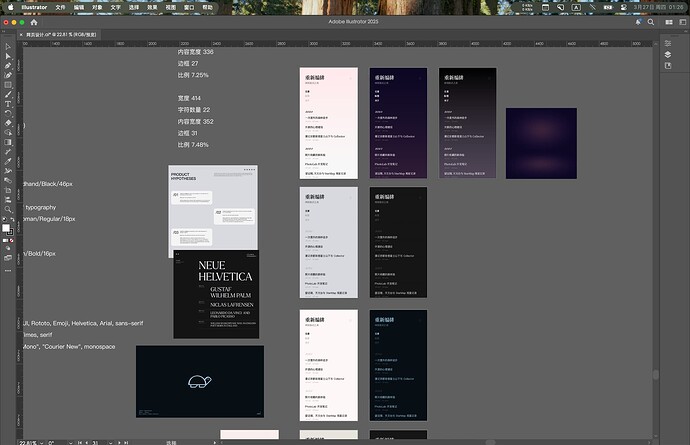The height and width of the screenshot is (445, 690).
Task: Open the workspace switcher icon
Action: pos(683,22)
